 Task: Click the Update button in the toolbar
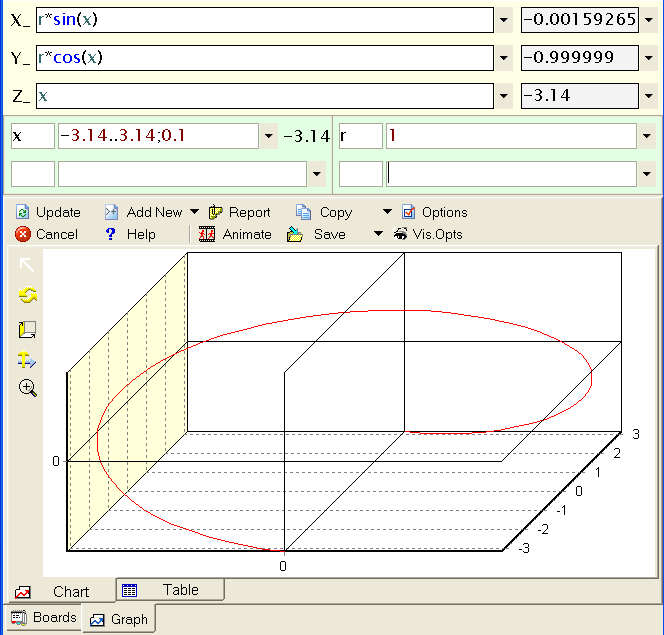(48, 212)
